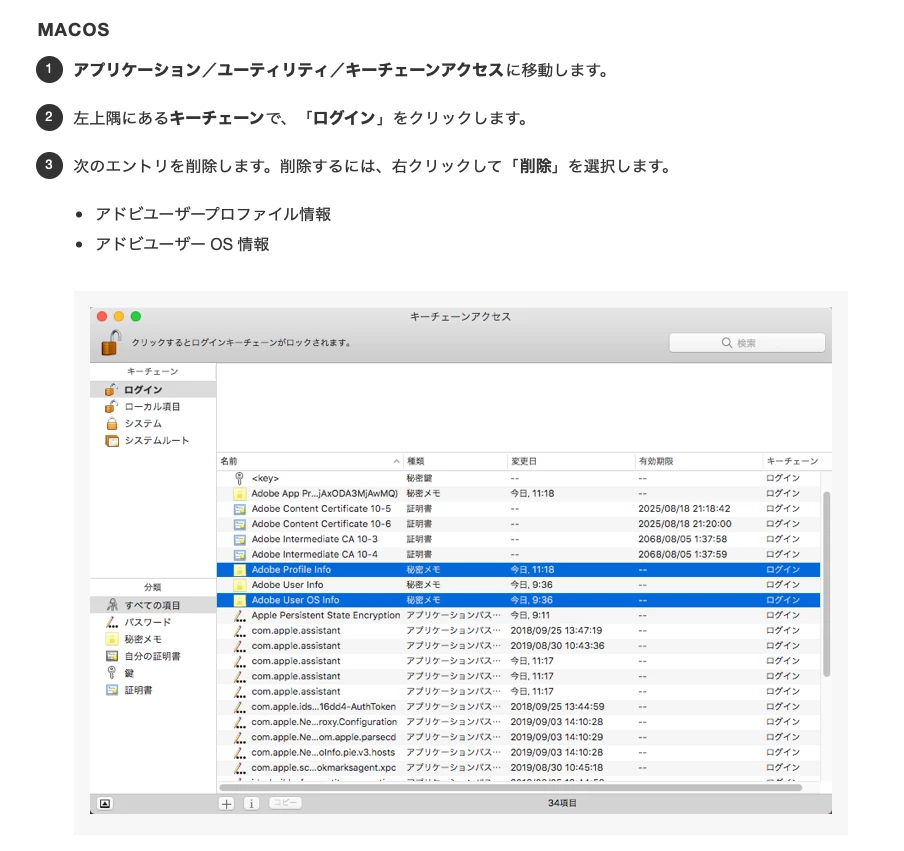Sort by the キーチェーン column header
This screenshot has width=904, height=851.
tap(797, 461)
